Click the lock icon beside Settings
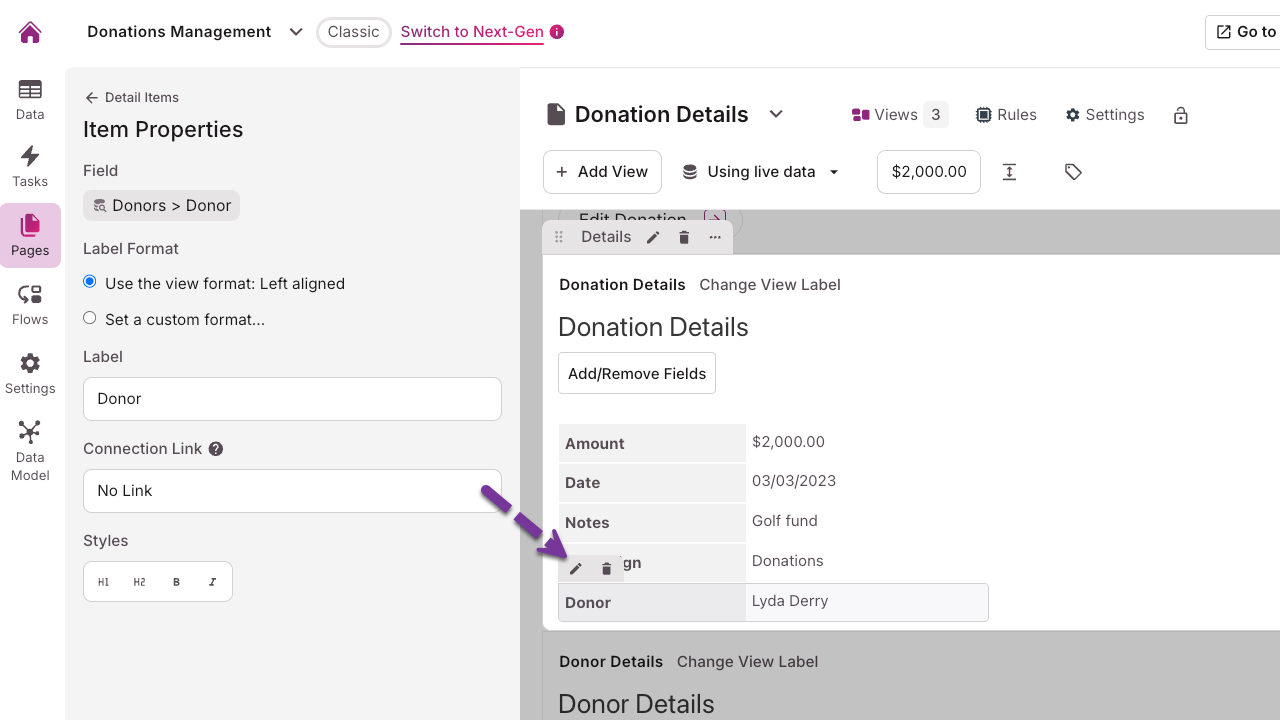This screenshot has height=720, width=1280. click(x=1181, y=115)
